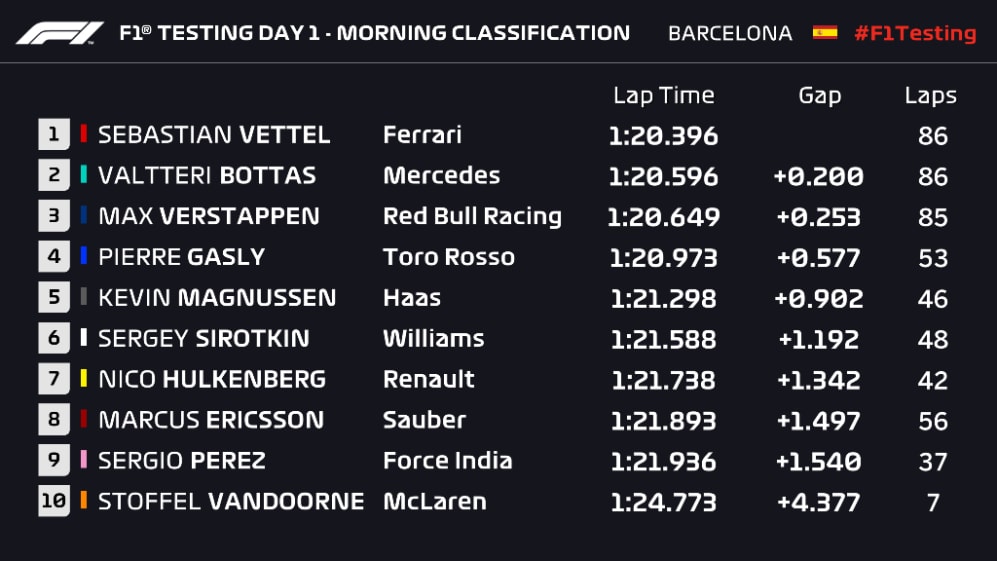Click the Lap Time column header

[664, 96]
